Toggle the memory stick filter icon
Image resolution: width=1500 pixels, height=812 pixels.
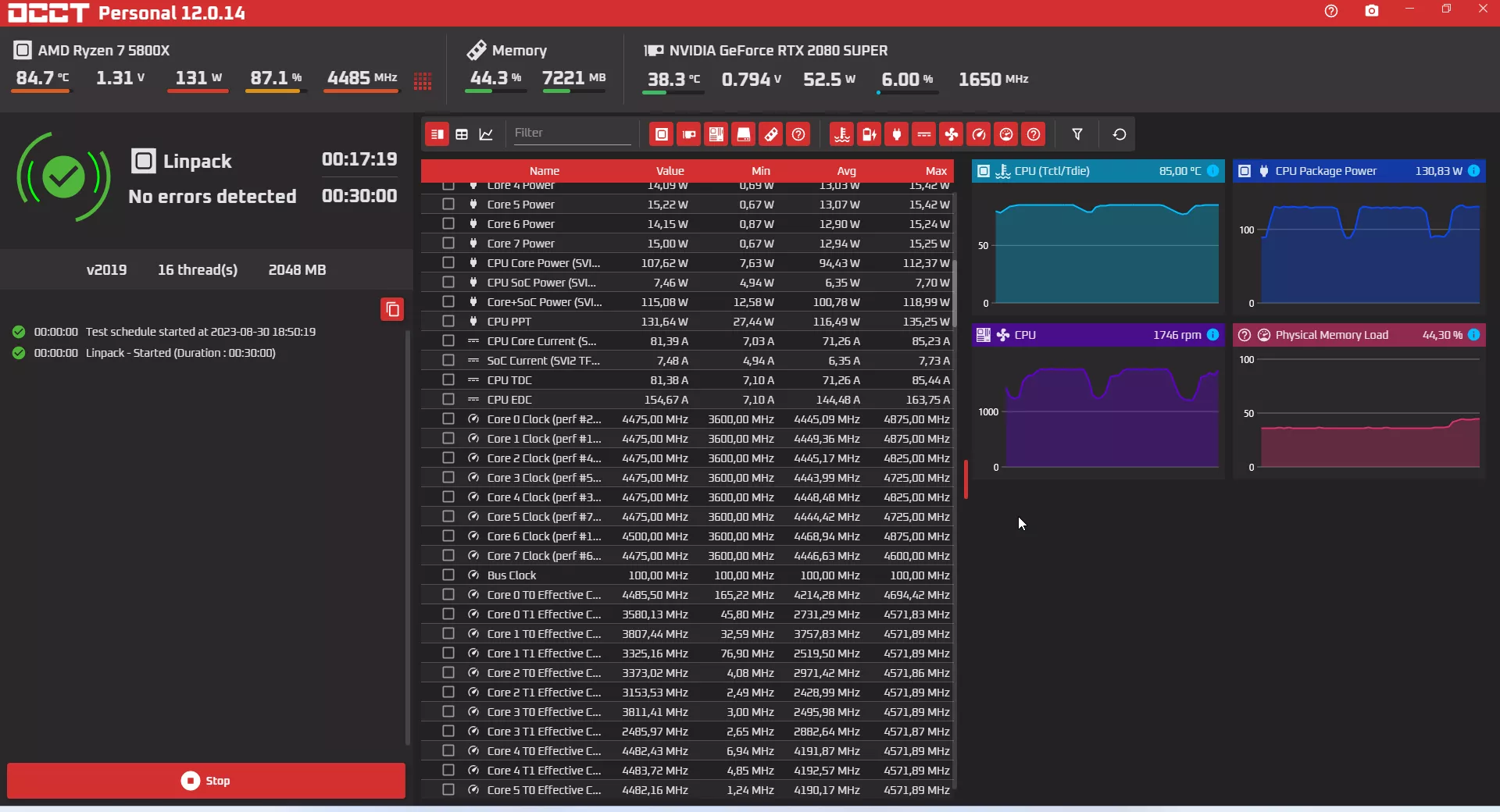click(771, 134)
